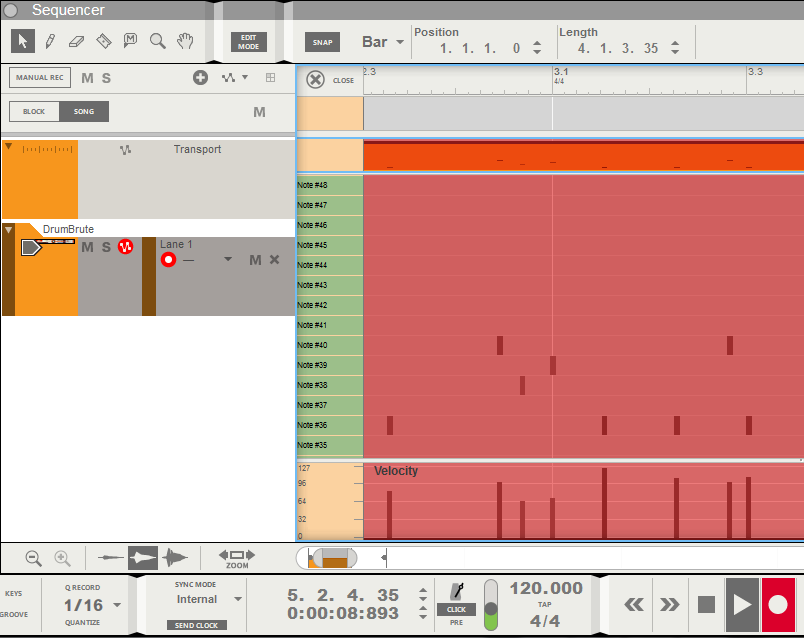Image resolution: width=804 pixels, height=638 pixels.
Task: Collapse the DrumBrute track triangle
Action: tap(9, 230)
